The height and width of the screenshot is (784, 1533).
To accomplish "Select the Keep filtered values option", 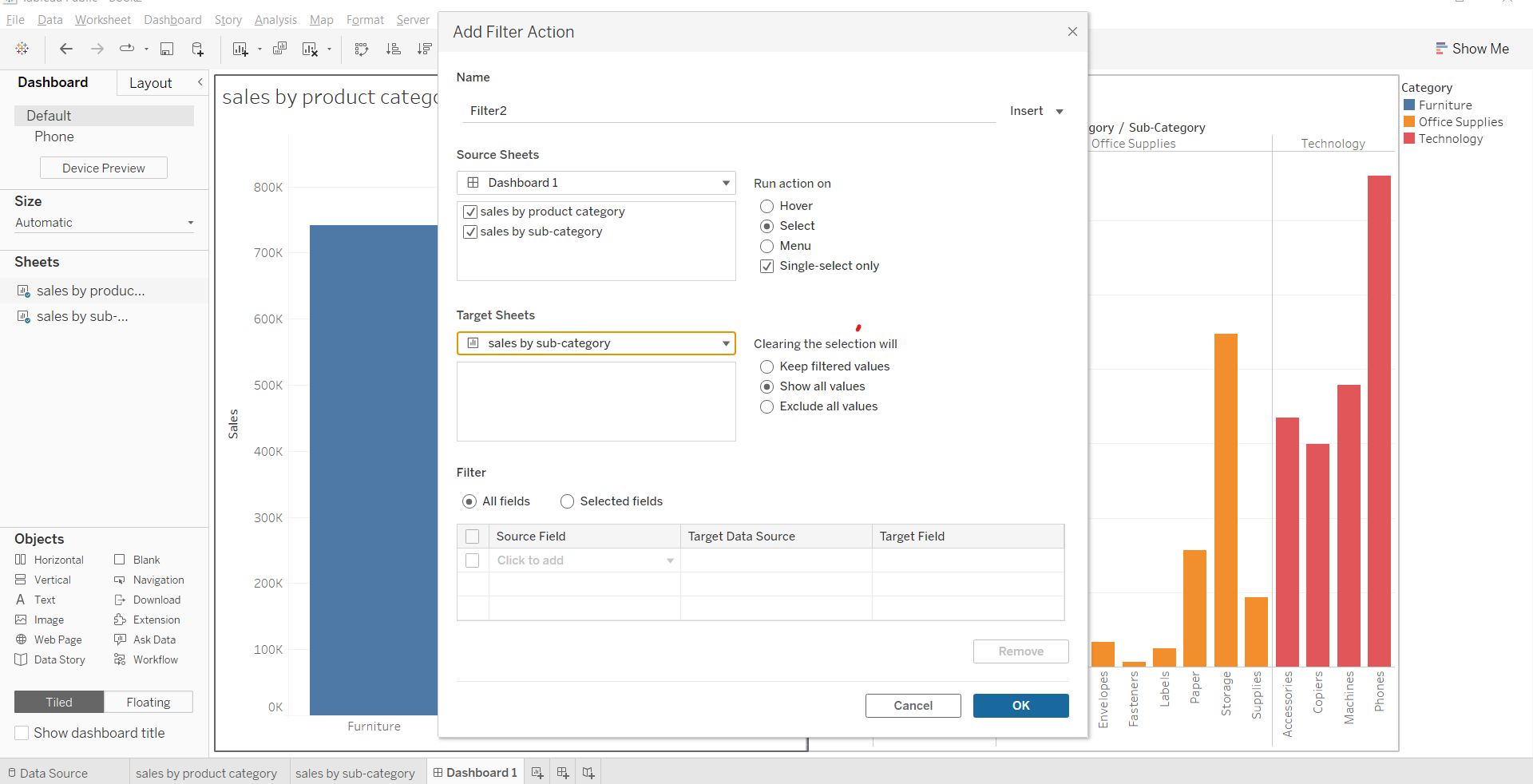I will [767, 367].
